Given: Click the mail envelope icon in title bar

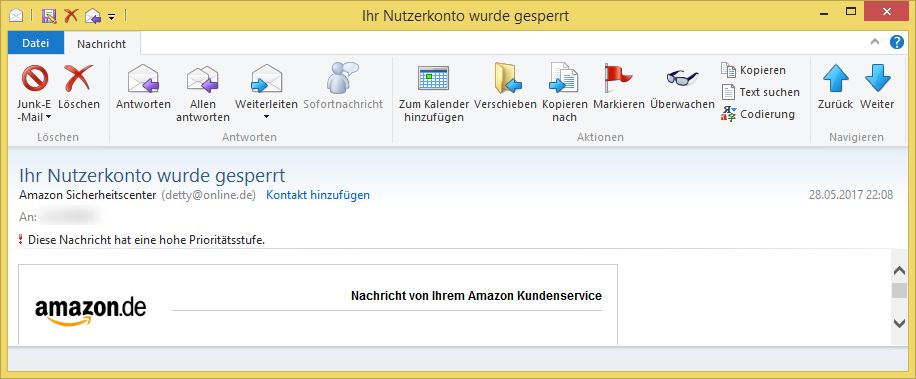Looking at the screenshot, I should click(16, 16).
